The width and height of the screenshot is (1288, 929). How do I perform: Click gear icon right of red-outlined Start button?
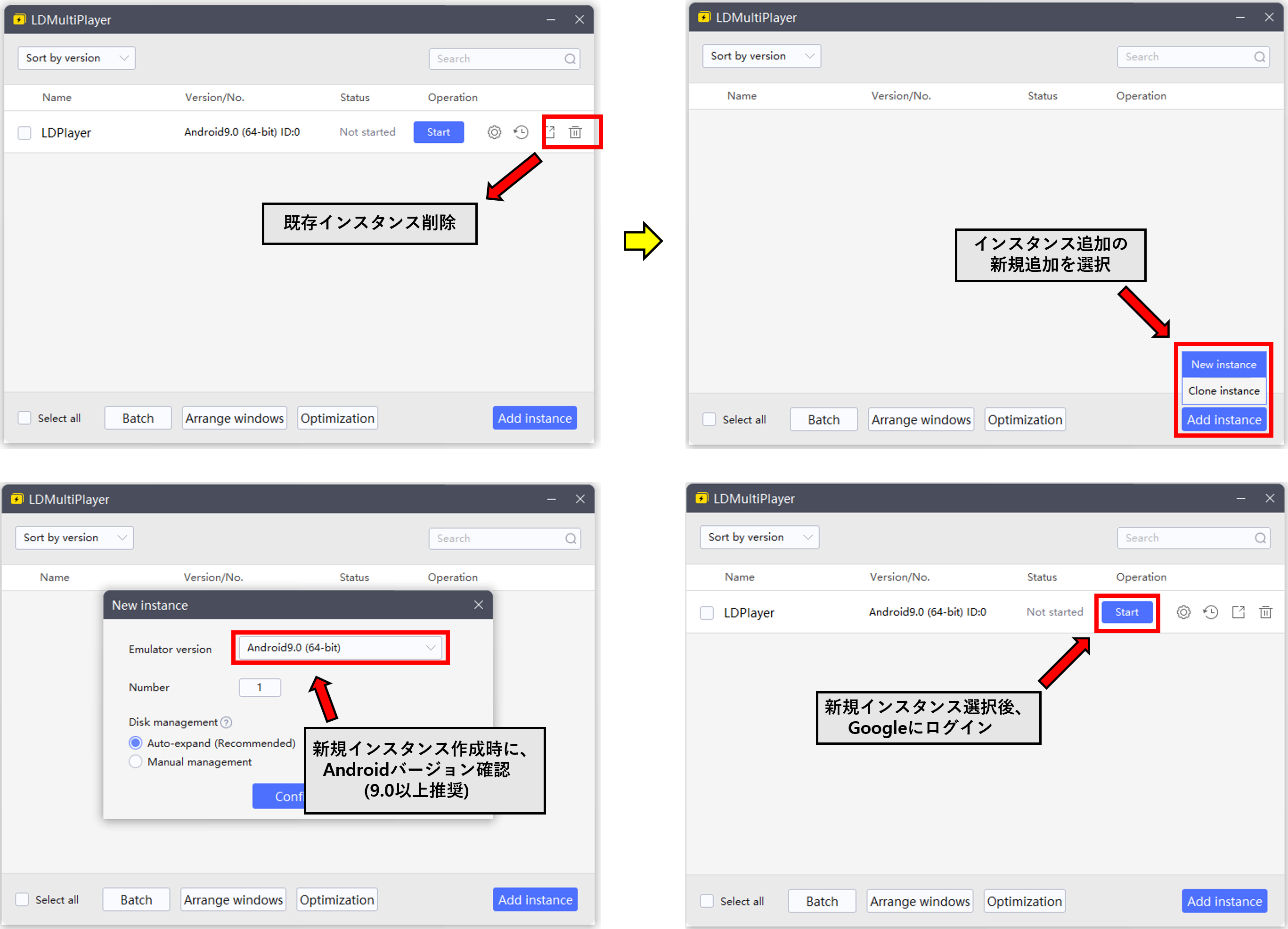1183,612
